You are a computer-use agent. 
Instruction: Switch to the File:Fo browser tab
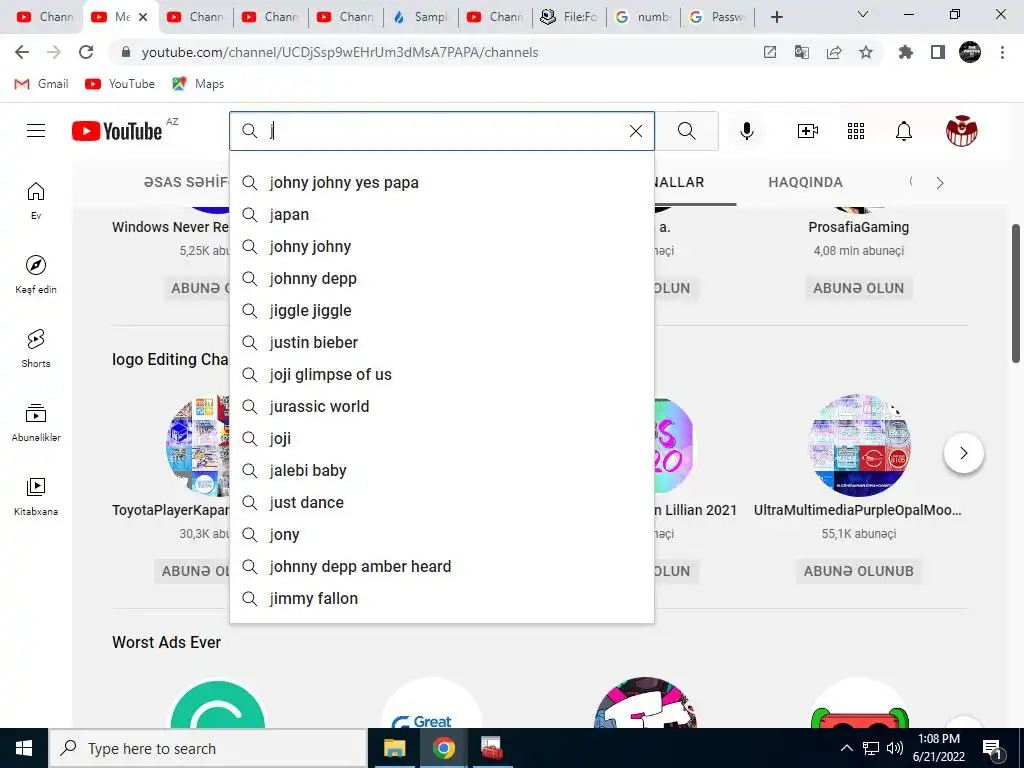(569, 17)
